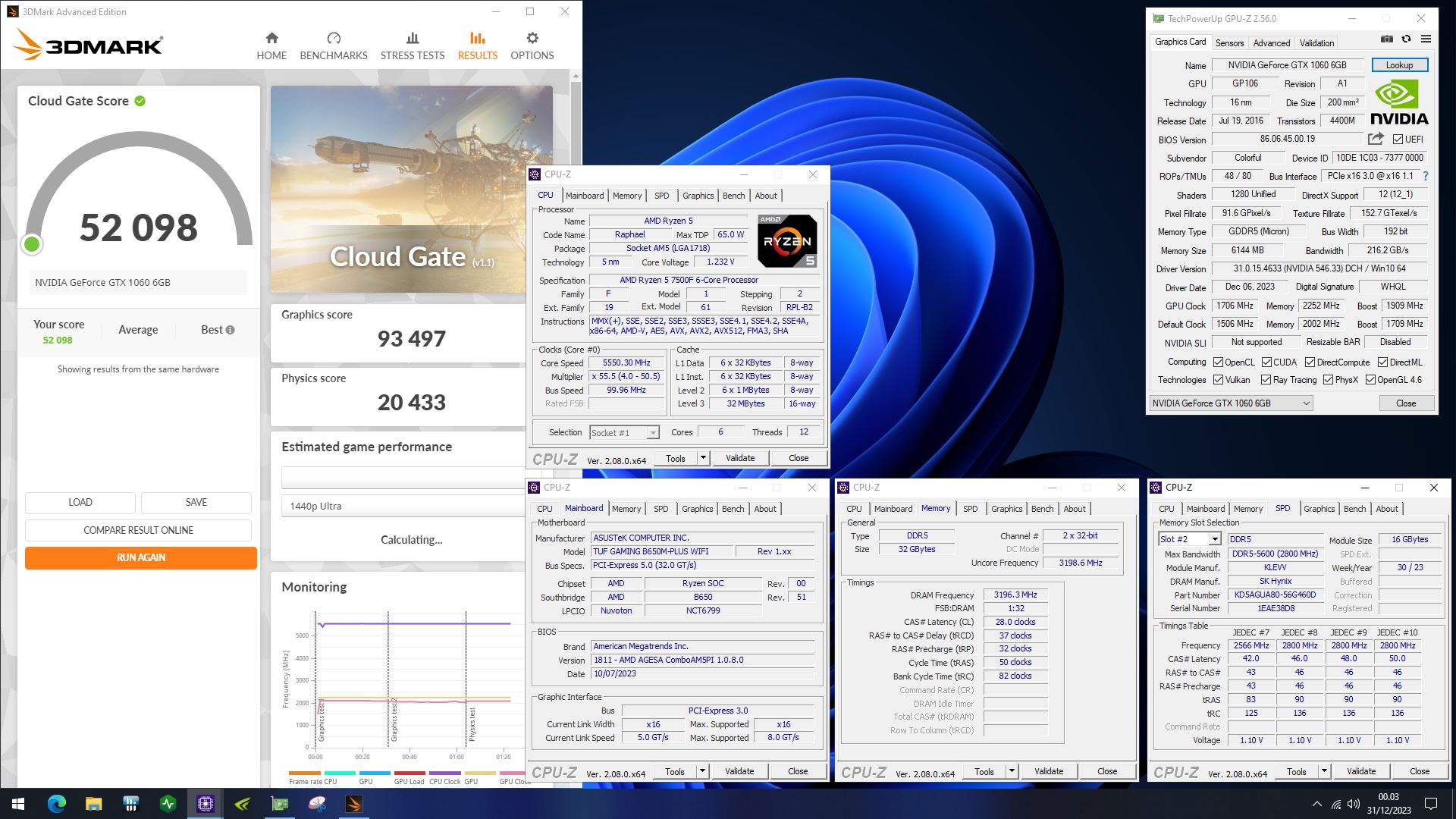Click the LOAD button in 3DMark

click(x=80, y=503)
